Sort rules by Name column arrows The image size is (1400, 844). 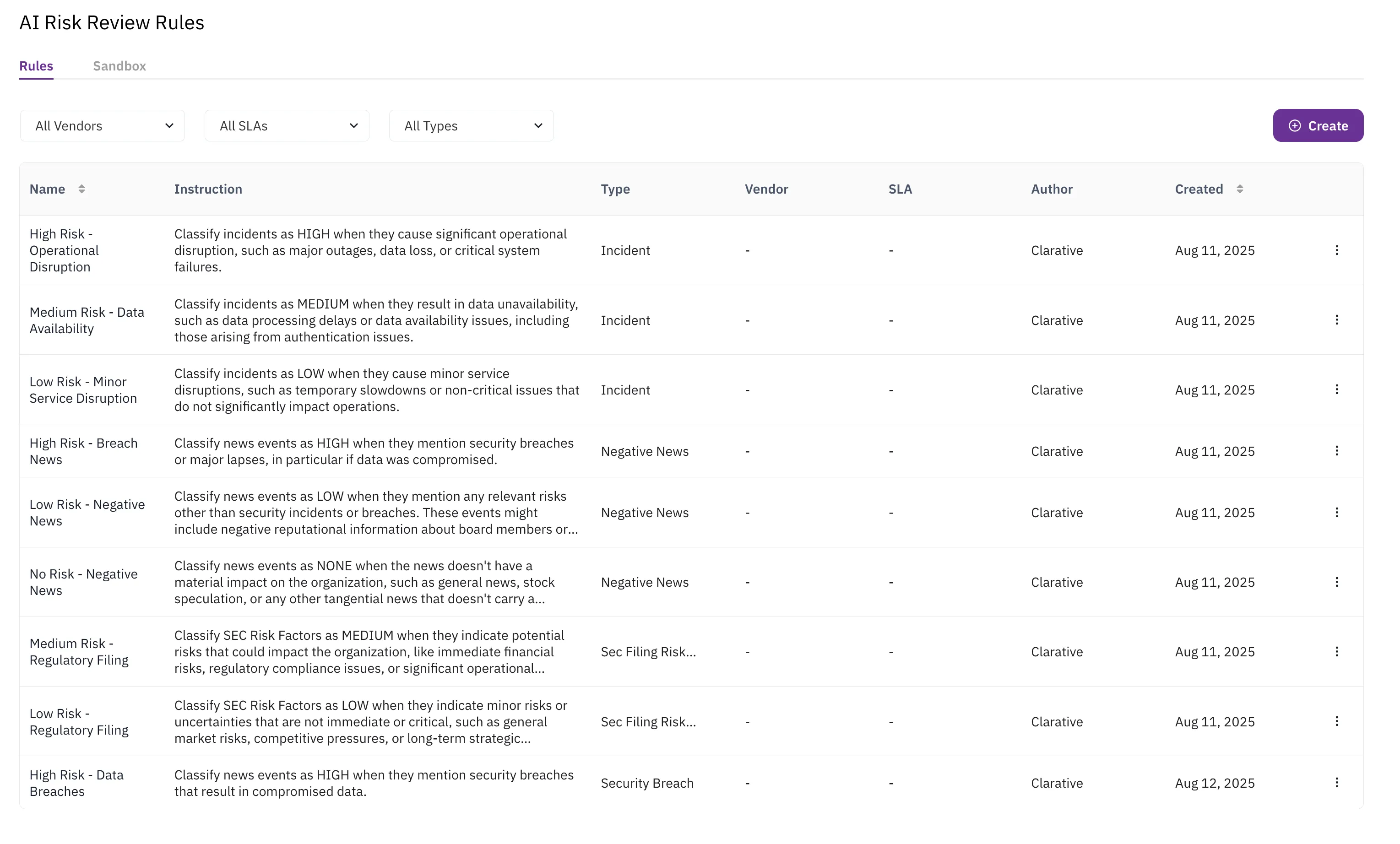(x=82, y=189)
